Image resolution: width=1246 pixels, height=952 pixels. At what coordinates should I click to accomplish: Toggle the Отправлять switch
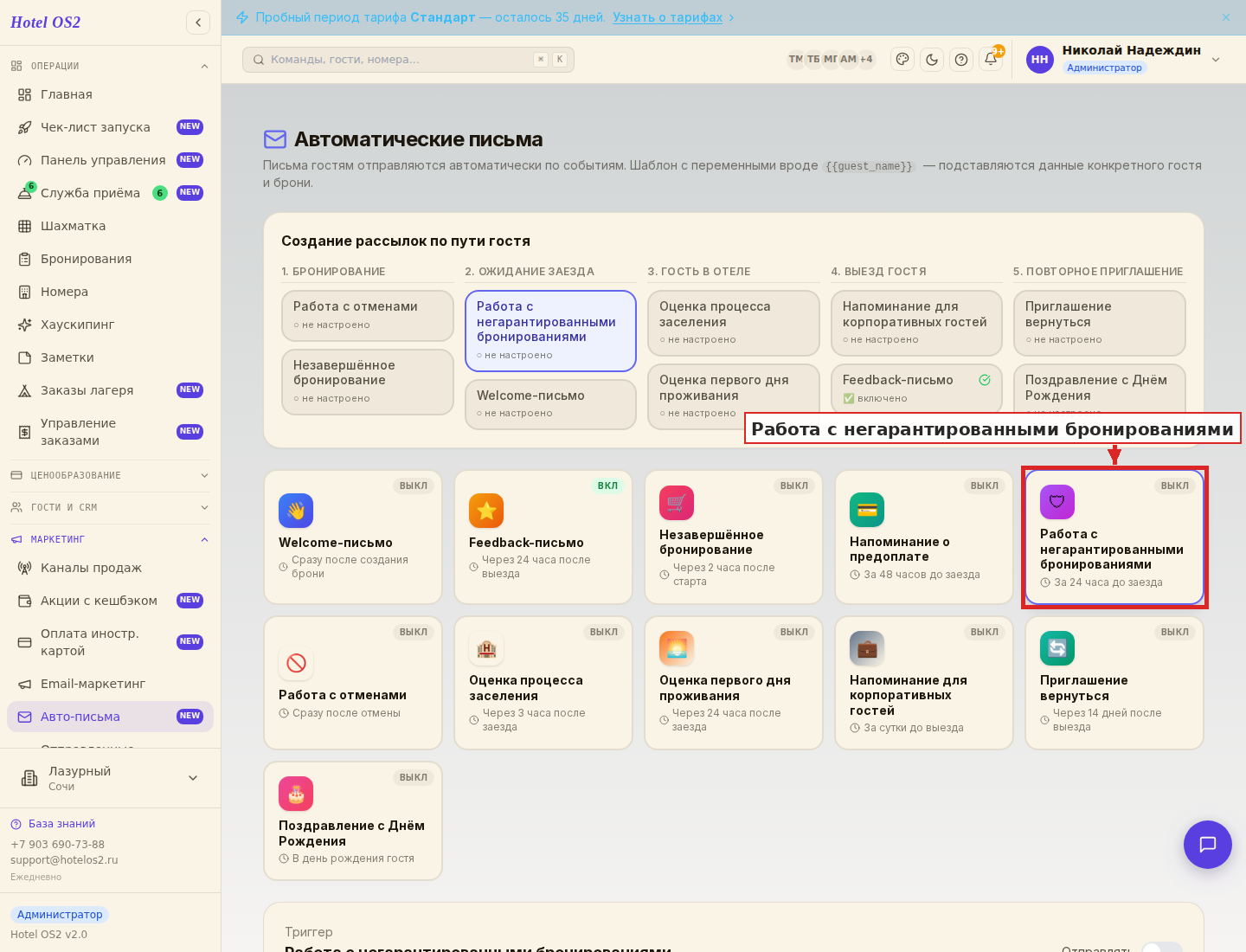point(1162,947)
